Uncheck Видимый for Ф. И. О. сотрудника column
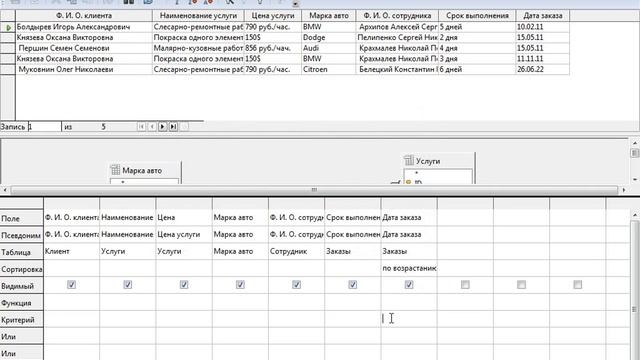 point(297,284)
